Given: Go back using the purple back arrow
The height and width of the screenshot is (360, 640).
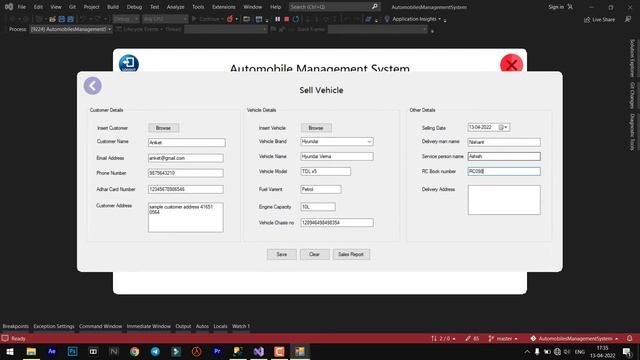Looking at the screenshot, I should [93, 86].
